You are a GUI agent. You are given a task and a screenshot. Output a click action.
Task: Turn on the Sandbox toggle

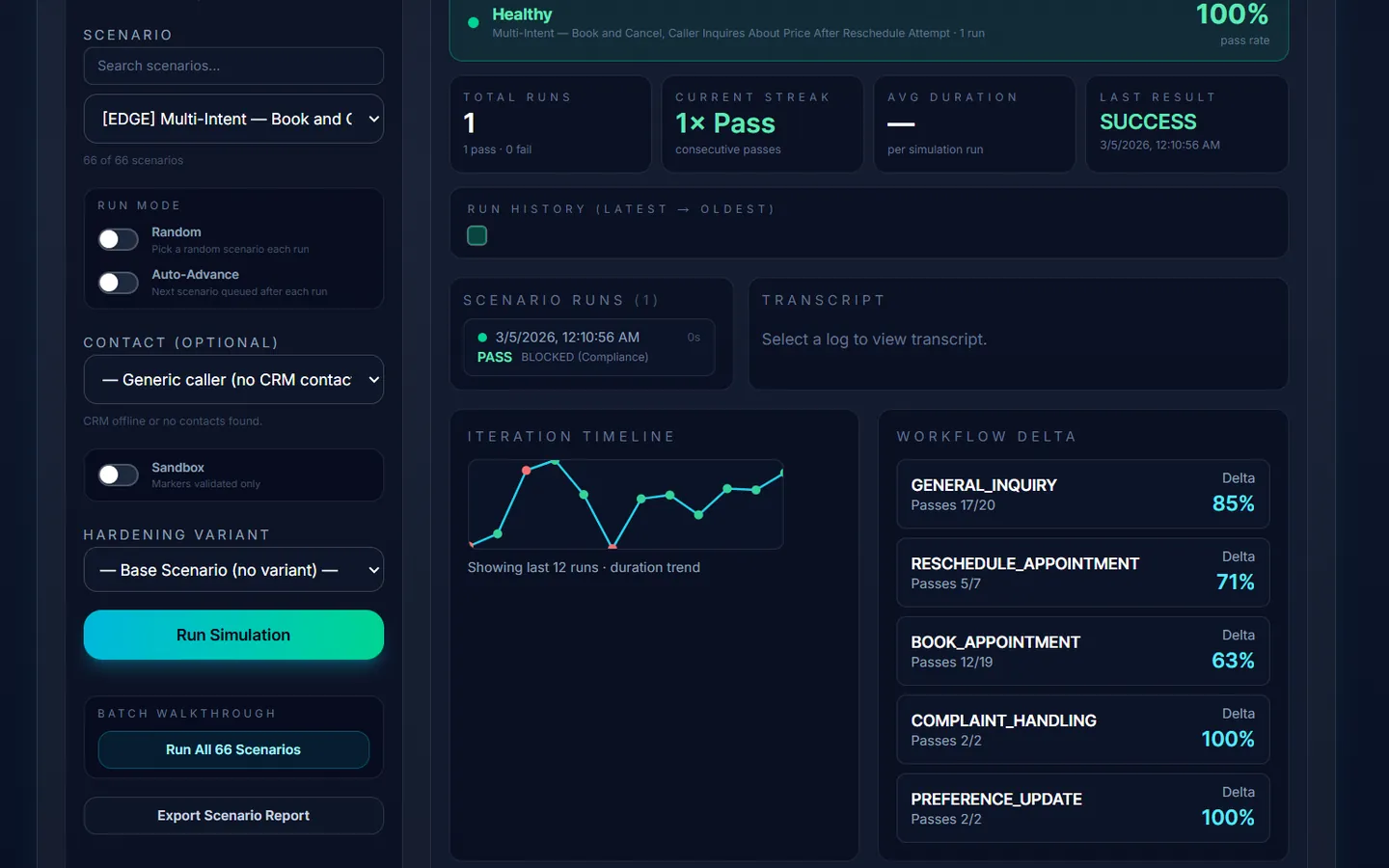119,475
